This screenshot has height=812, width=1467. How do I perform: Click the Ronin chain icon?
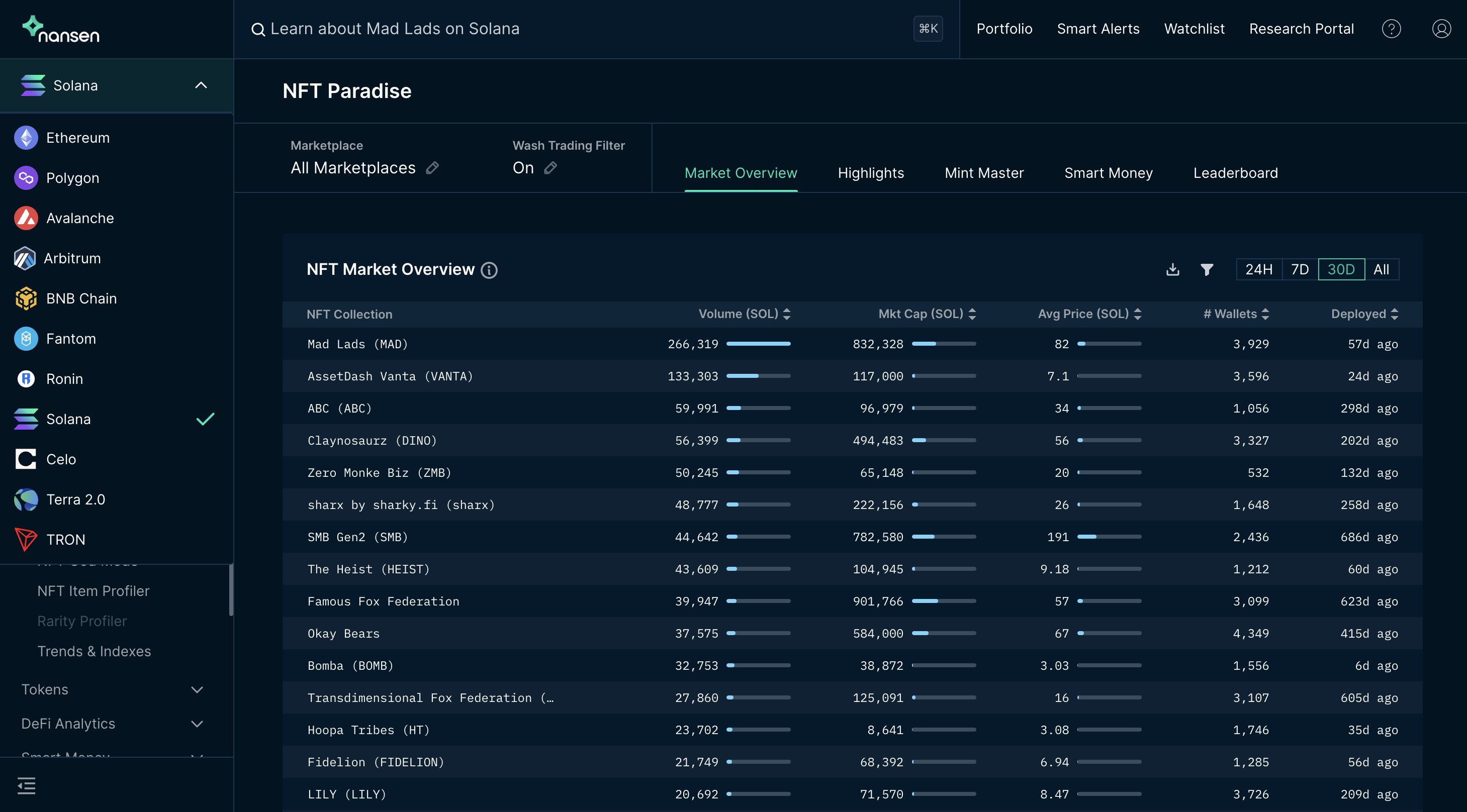[26, 379]
